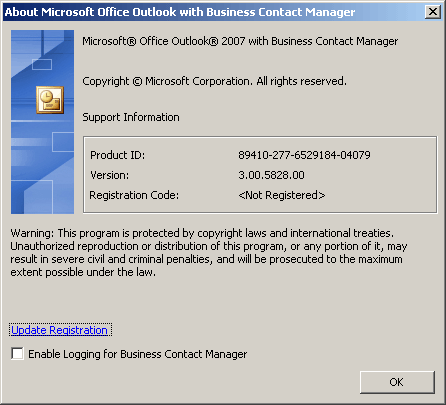Close the About dialog window
The image size is (446, 405).
pyautogui.click(x=433, y=12)
